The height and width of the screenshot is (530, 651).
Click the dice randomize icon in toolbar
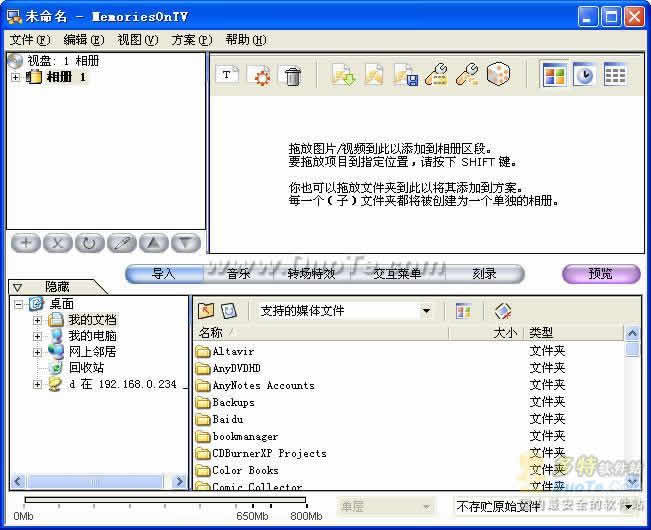point(497,76)
